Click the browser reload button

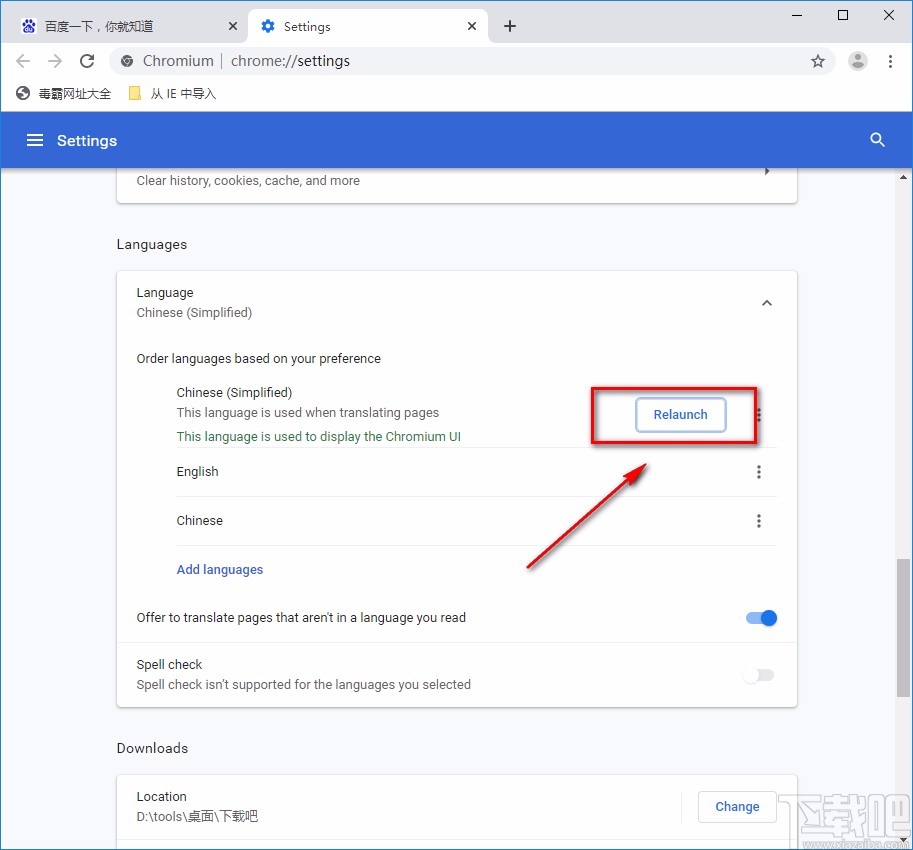87,61
